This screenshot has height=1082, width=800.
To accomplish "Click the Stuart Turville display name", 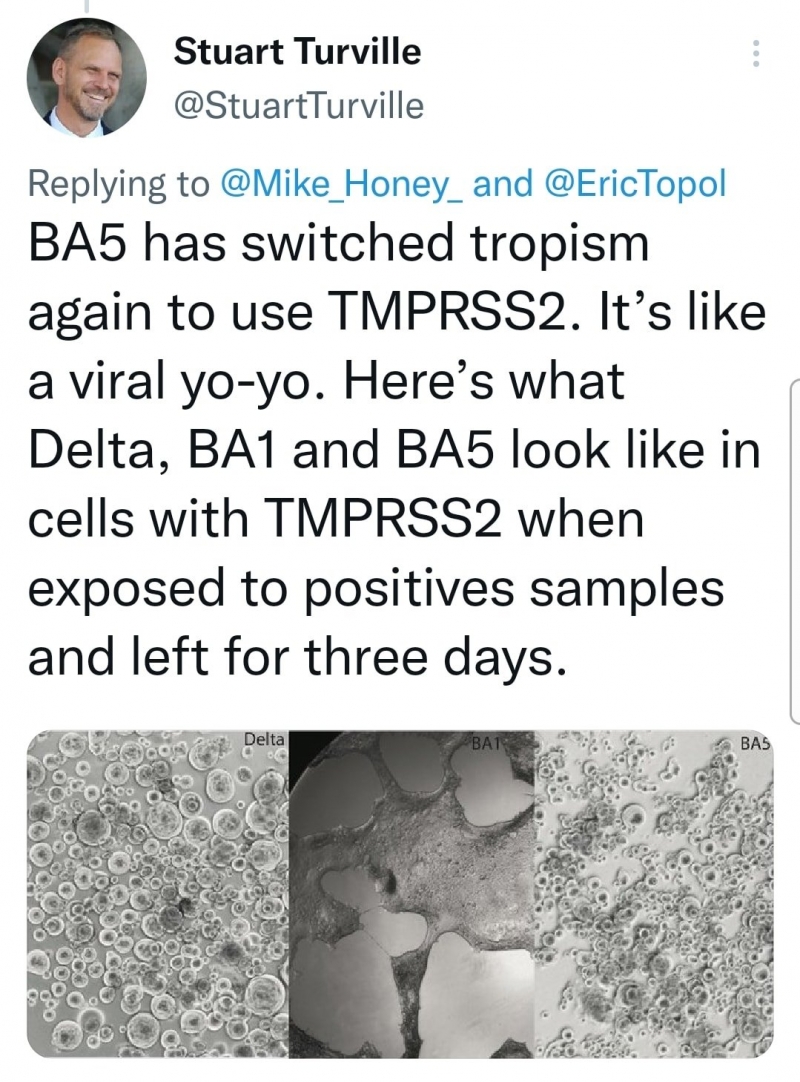I will tap(297, 52).
